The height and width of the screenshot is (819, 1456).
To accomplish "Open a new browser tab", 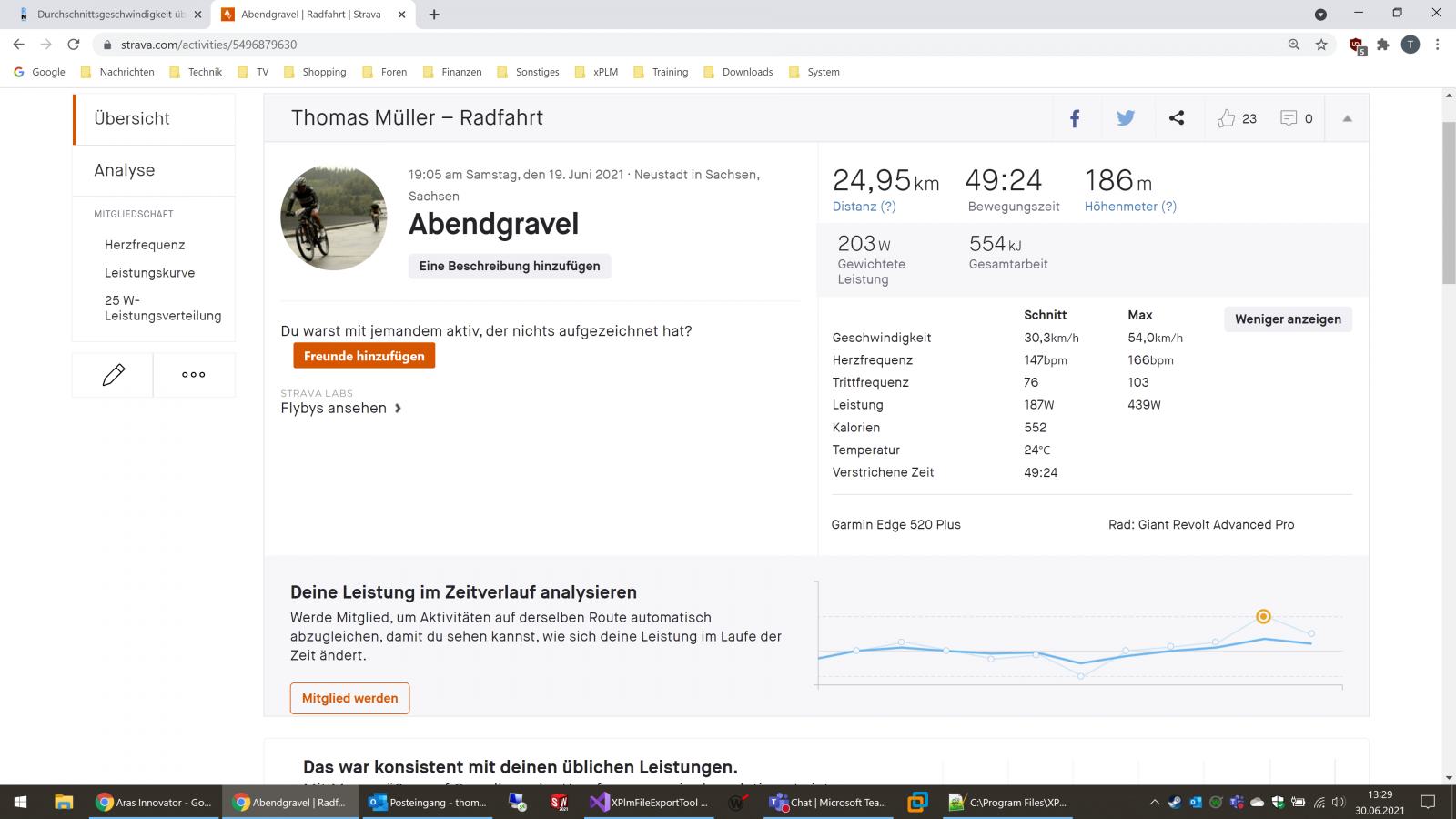I will point(434,15).
